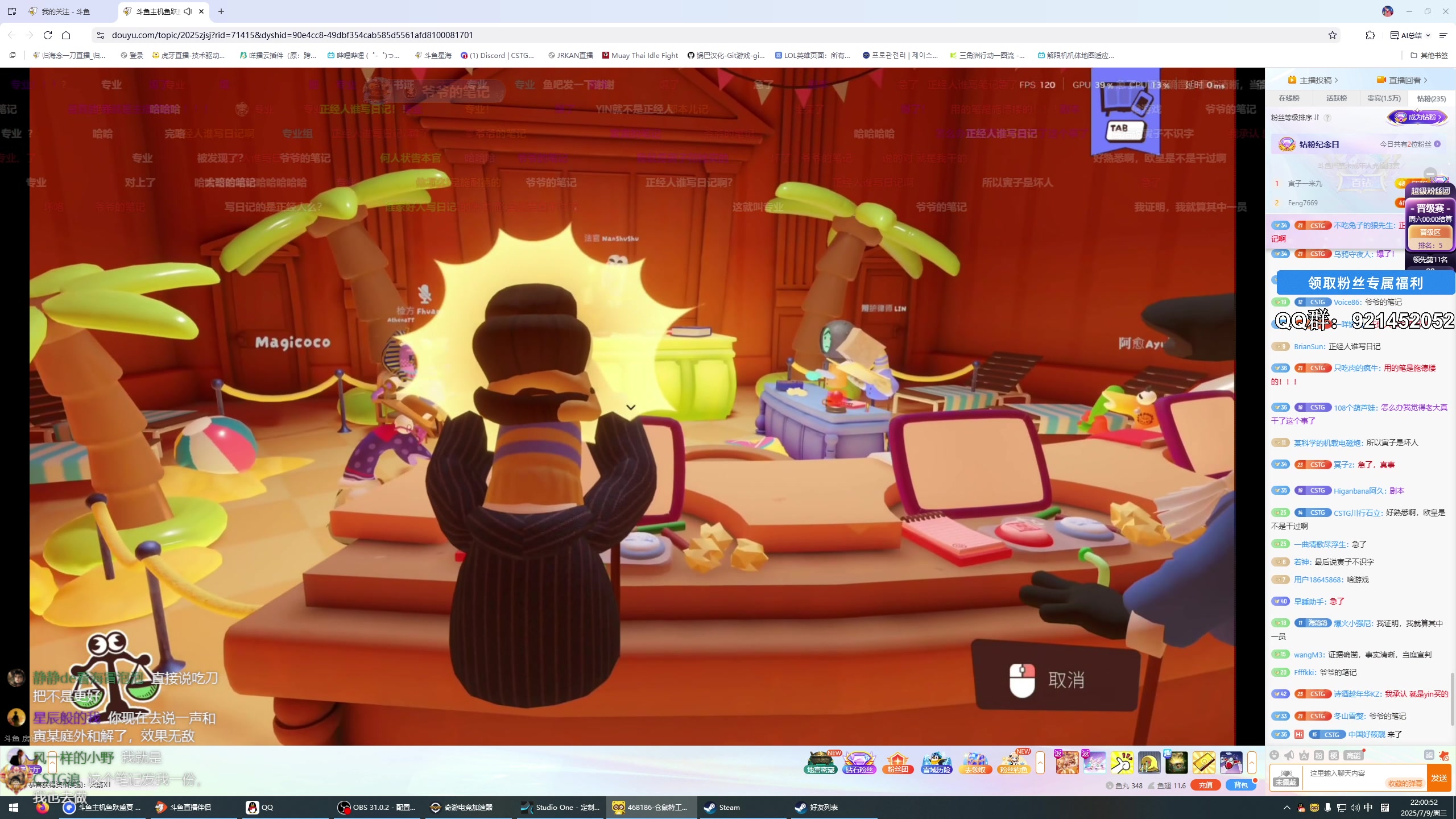Expand the activity icons panel arrow
This screenshot has width=1456, height=819.
1040,763
